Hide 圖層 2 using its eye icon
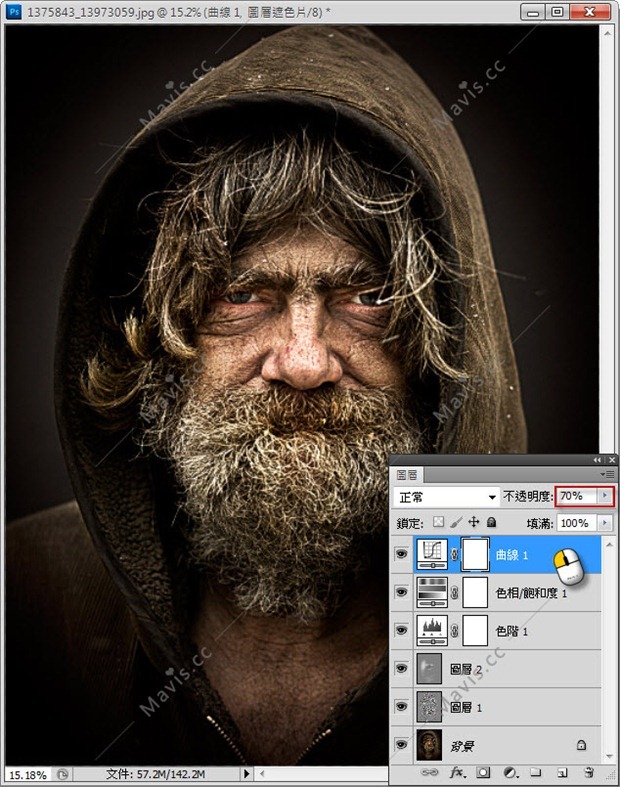Screen dimensions: 620x787 (401, 669)
